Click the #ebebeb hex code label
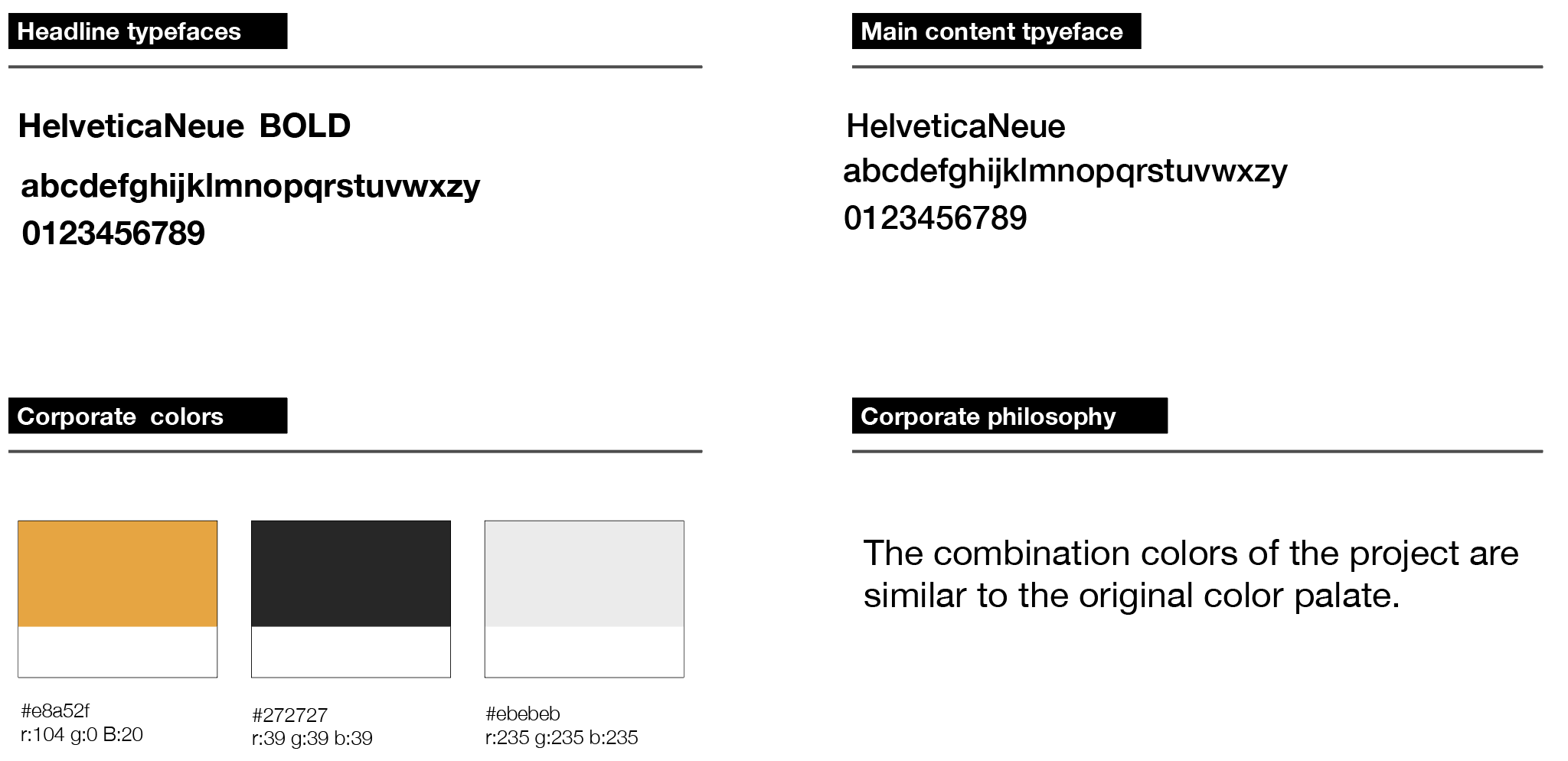The height and width of the screenshot is (761, 1568). coord(523,714)
